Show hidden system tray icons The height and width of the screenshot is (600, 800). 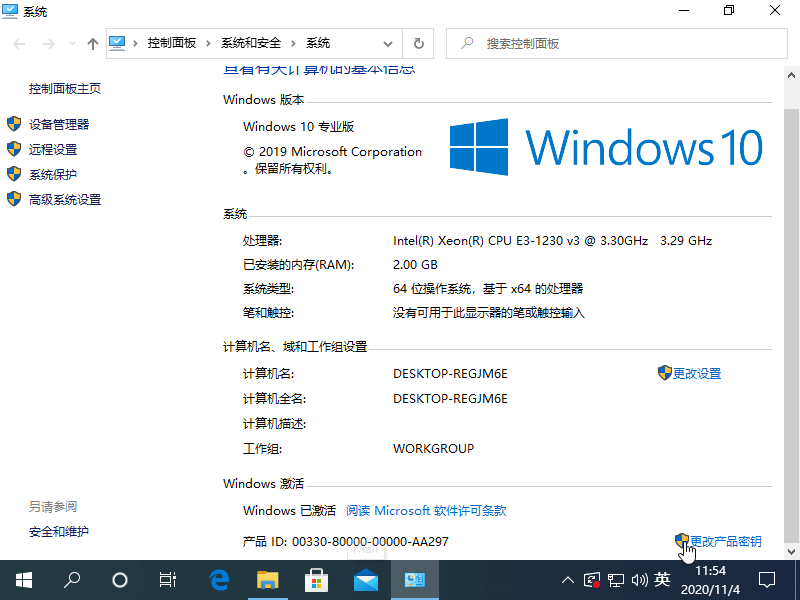[x=567, y=580]
